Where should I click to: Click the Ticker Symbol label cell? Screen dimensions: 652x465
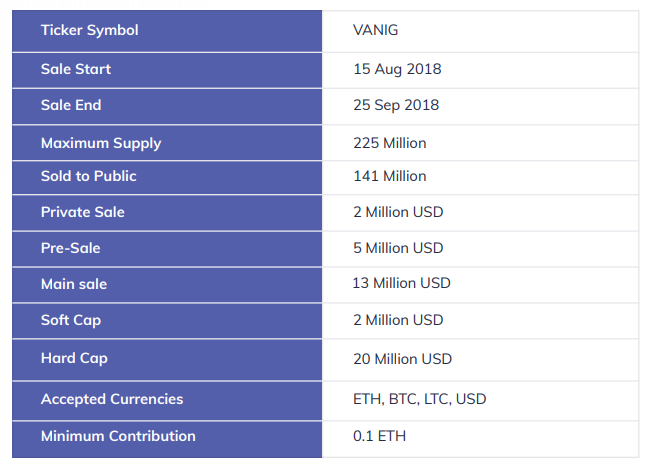[x=89, y=30]
